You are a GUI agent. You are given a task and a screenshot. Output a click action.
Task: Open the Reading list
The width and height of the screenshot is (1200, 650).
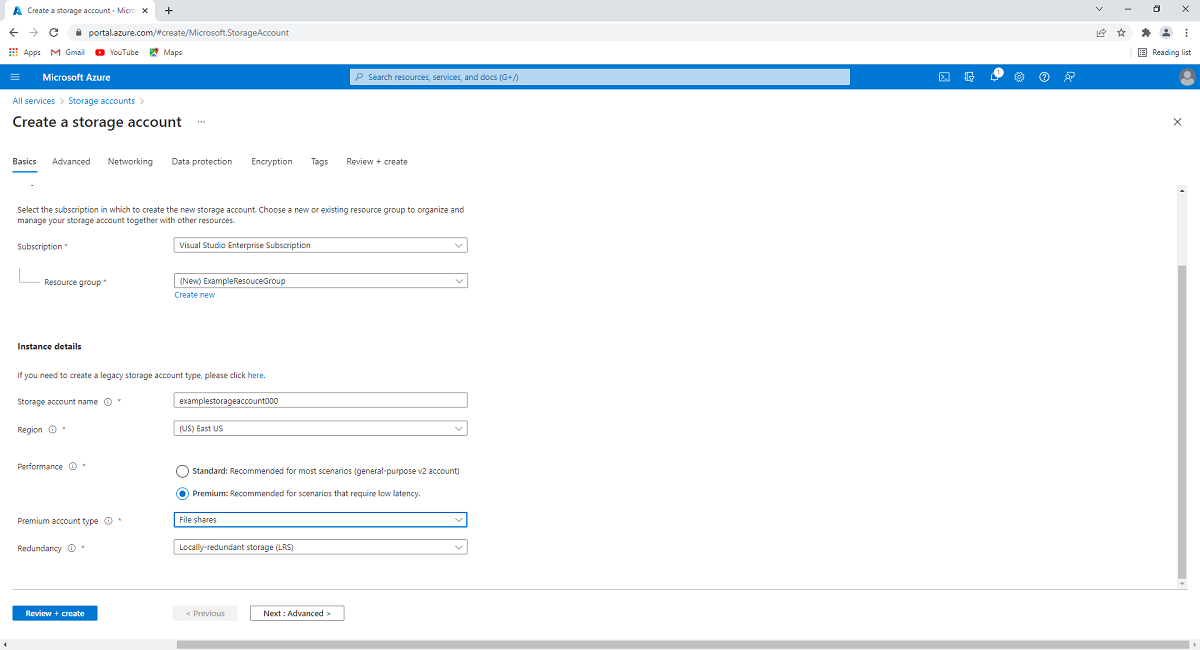click(x=1165, y=52)
